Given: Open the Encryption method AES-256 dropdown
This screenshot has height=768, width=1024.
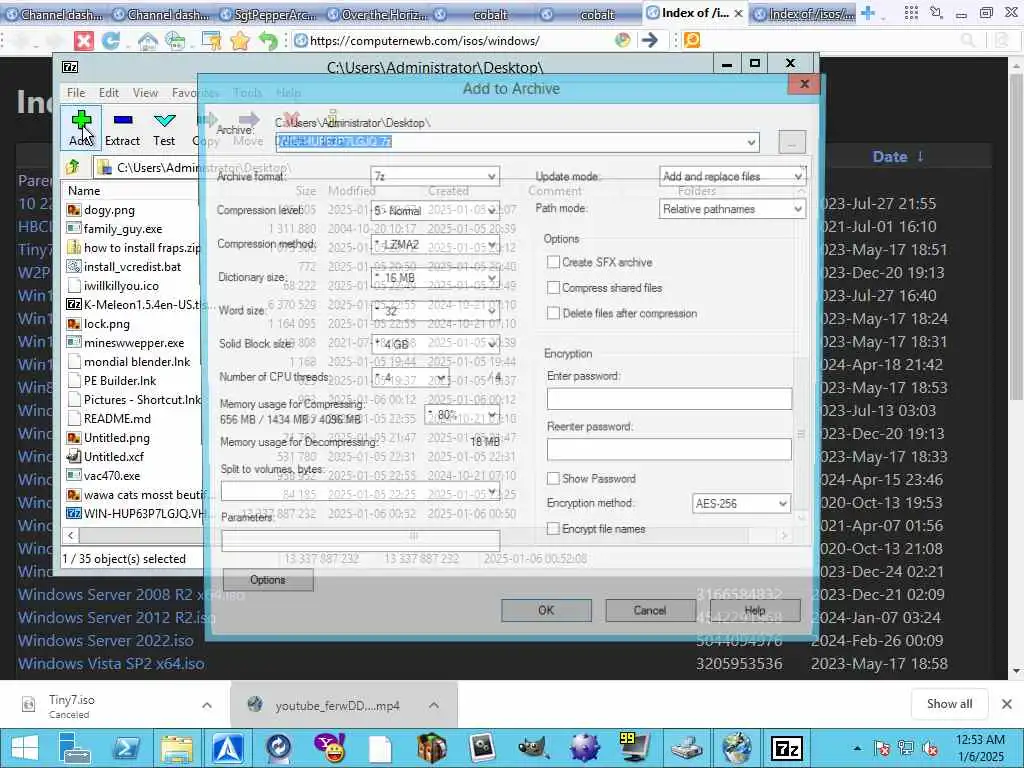Looking at the screenshot, I should (x=741, y=504).
